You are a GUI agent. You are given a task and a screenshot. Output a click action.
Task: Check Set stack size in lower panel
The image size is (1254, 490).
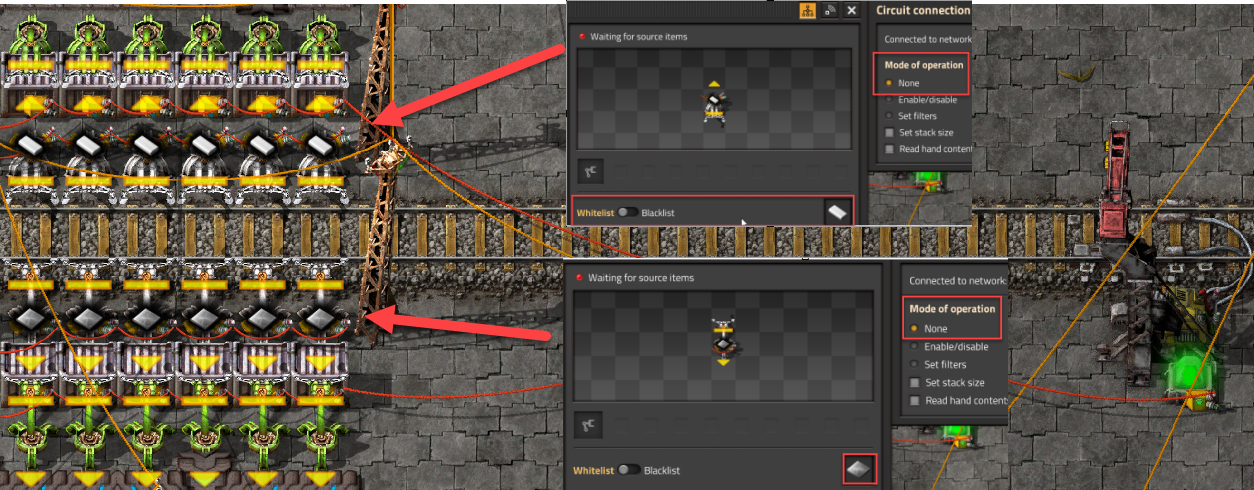947,383
